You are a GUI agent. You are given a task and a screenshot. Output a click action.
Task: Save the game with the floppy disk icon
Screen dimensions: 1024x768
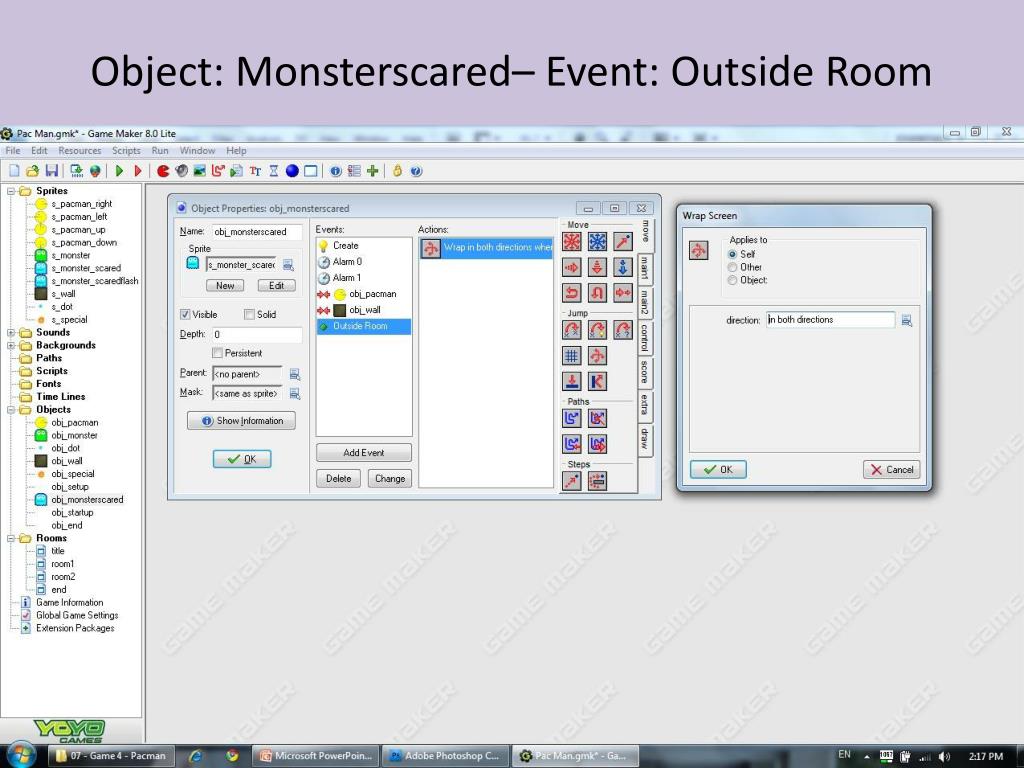tap(52, 171)
